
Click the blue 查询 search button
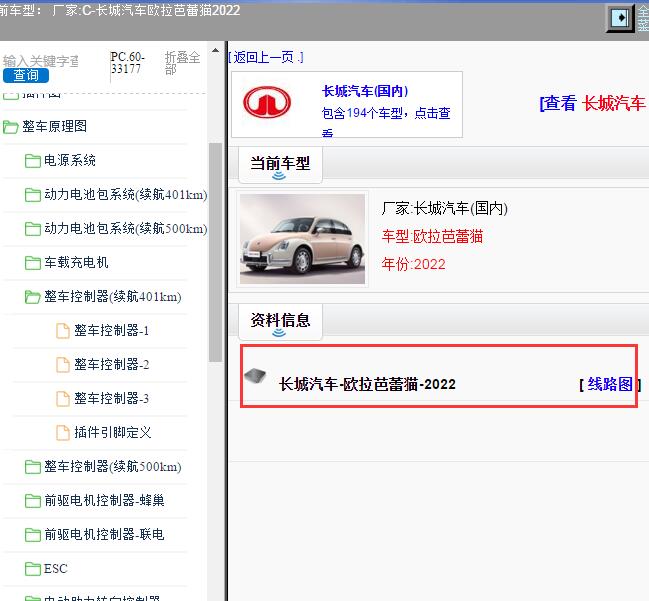(x=26, y=75)
